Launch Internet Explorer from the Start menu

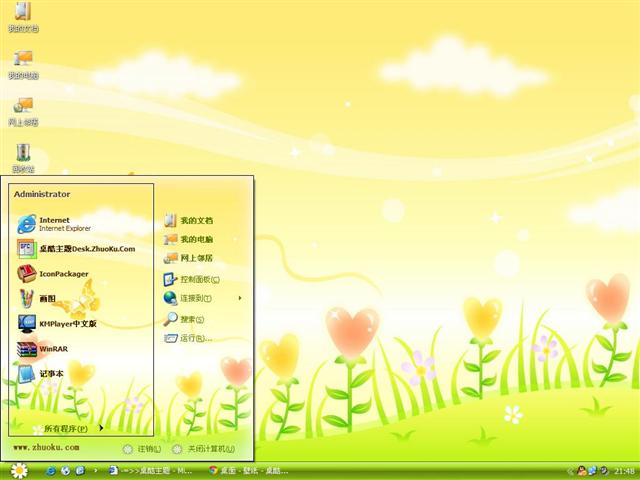[54, 224]
